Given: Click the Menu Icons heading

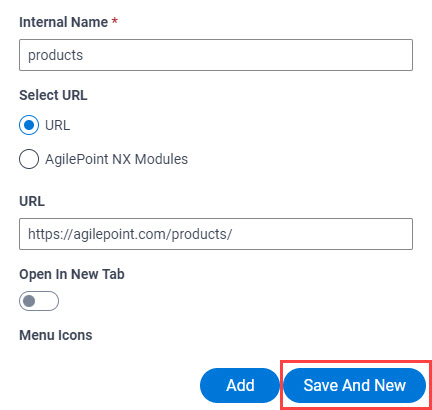Looking at the screenshot, I should coord(56,335).
